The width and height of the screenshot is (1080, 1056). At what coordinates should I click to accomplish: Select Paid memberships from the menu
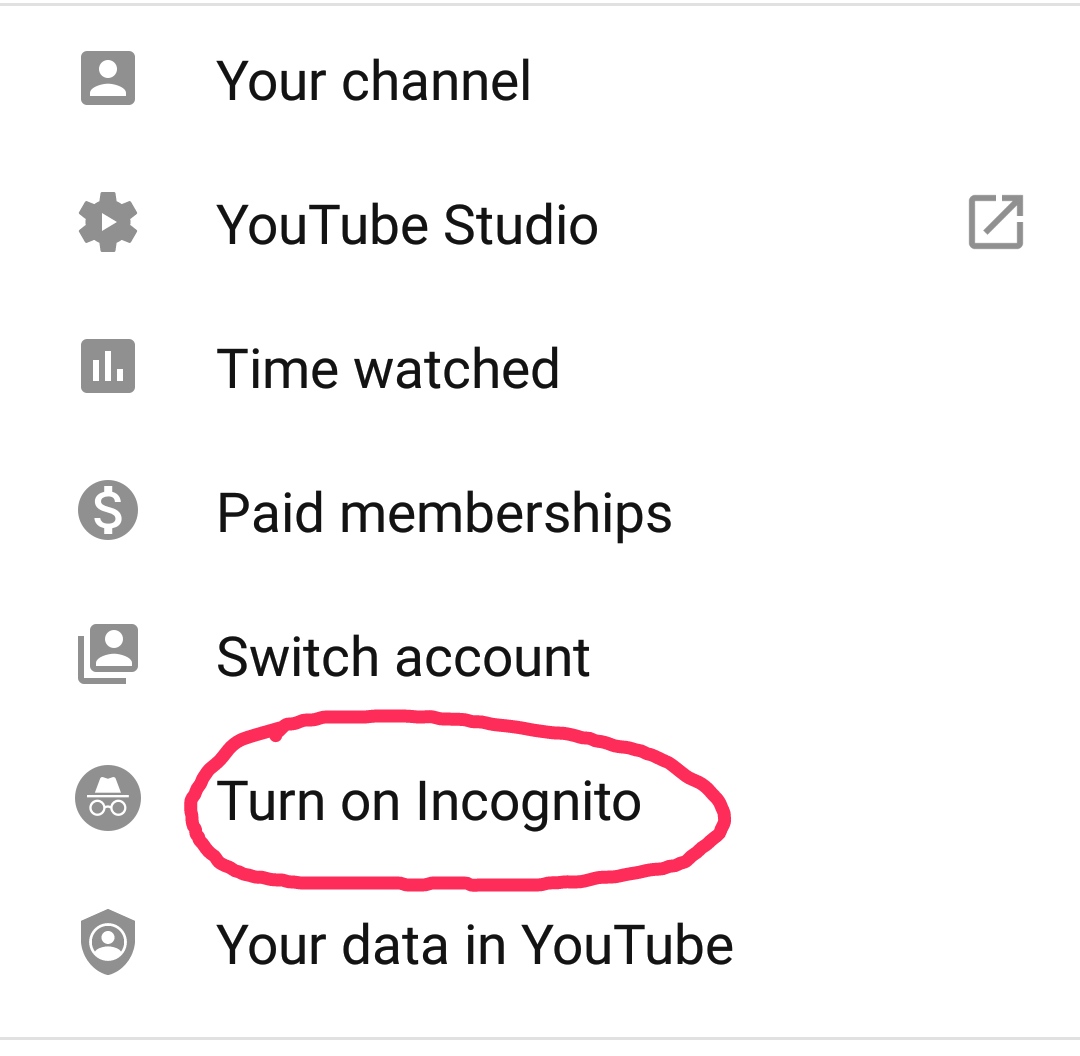coord(445,511)
